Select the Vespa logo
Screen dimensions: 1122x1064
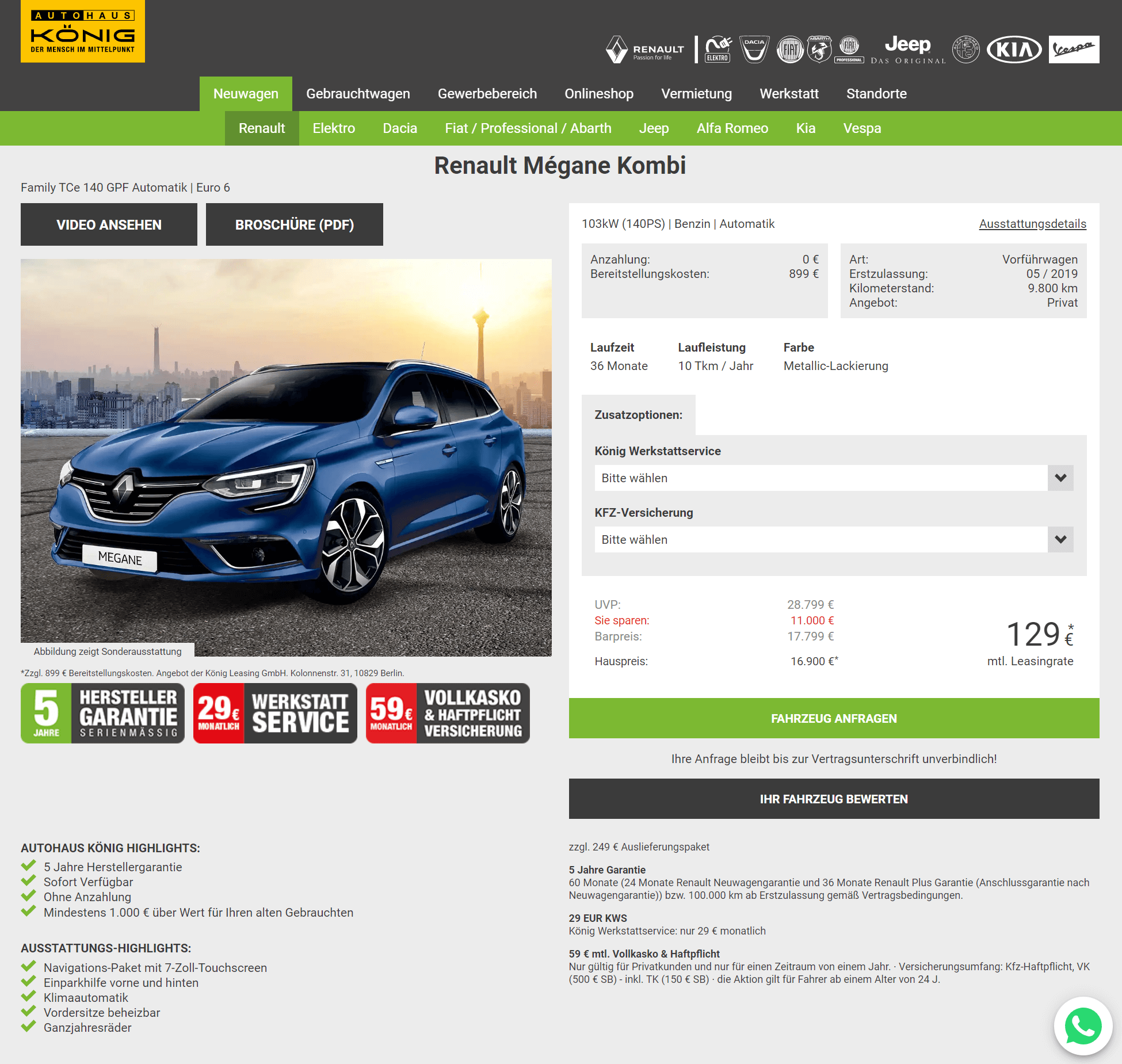point(1074,49)
